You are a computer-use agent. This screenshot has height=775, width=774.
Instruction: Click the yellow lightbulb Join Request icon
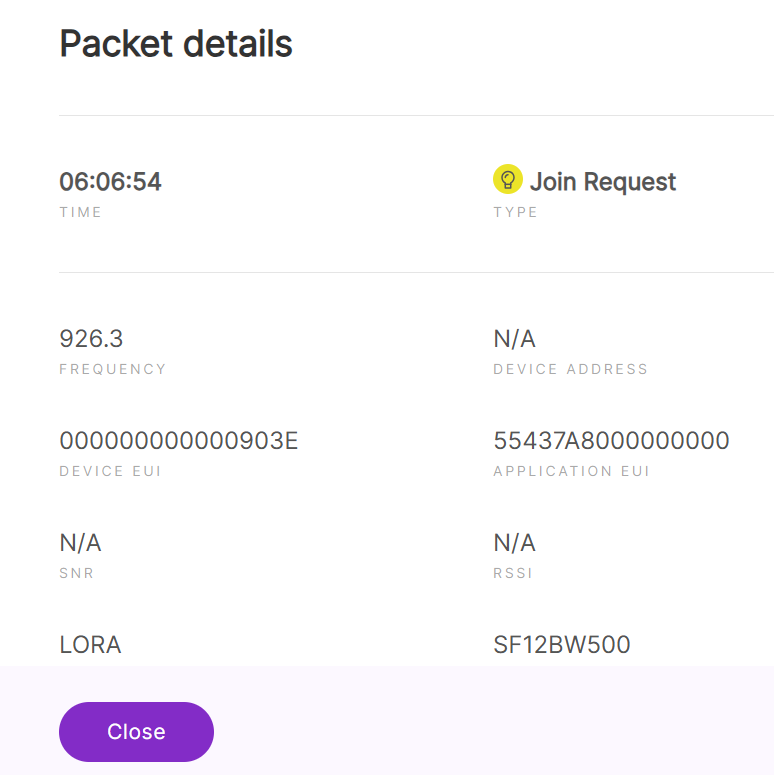point(508,180)
